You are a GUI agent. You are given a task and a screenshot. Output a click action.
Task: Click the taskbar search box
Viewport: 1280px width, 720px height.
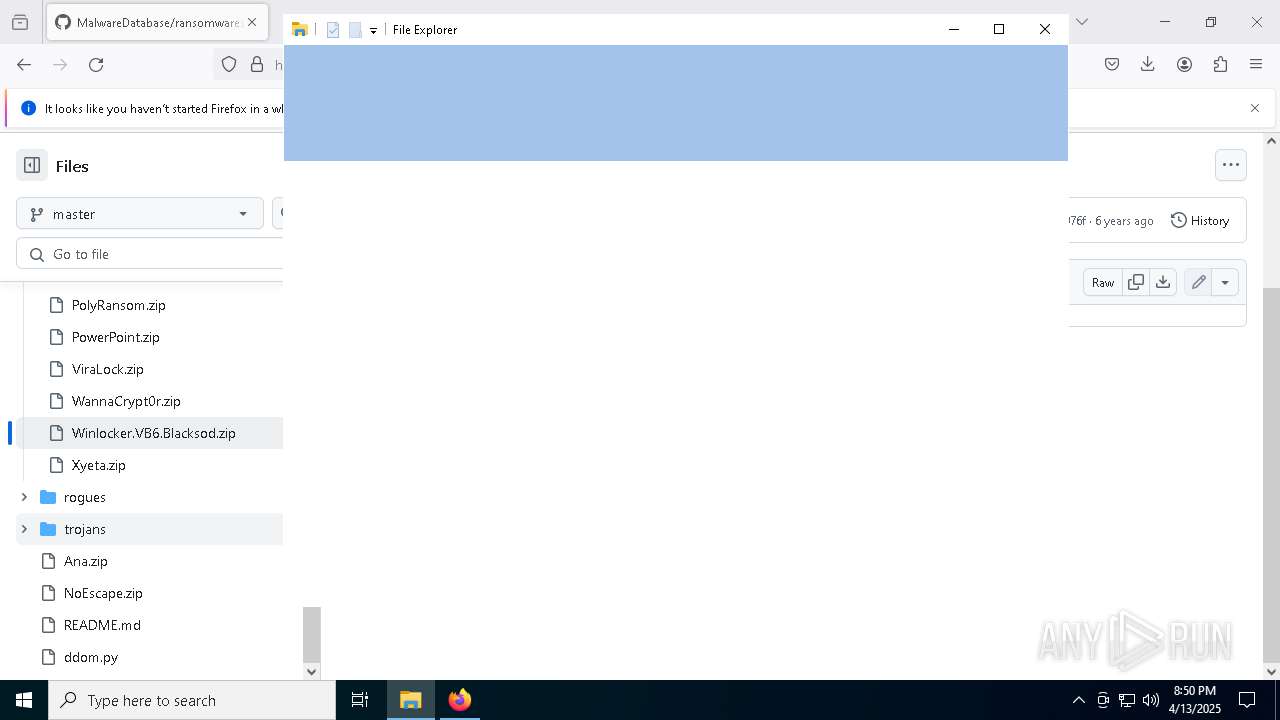[x=192, y=700]
